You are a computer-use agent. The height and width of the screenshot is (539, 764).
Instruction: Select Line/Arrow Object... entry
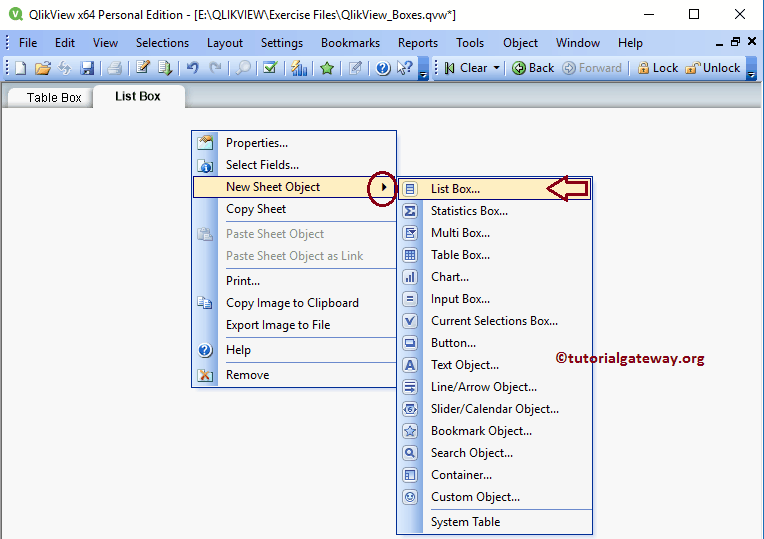coord(495,387)
